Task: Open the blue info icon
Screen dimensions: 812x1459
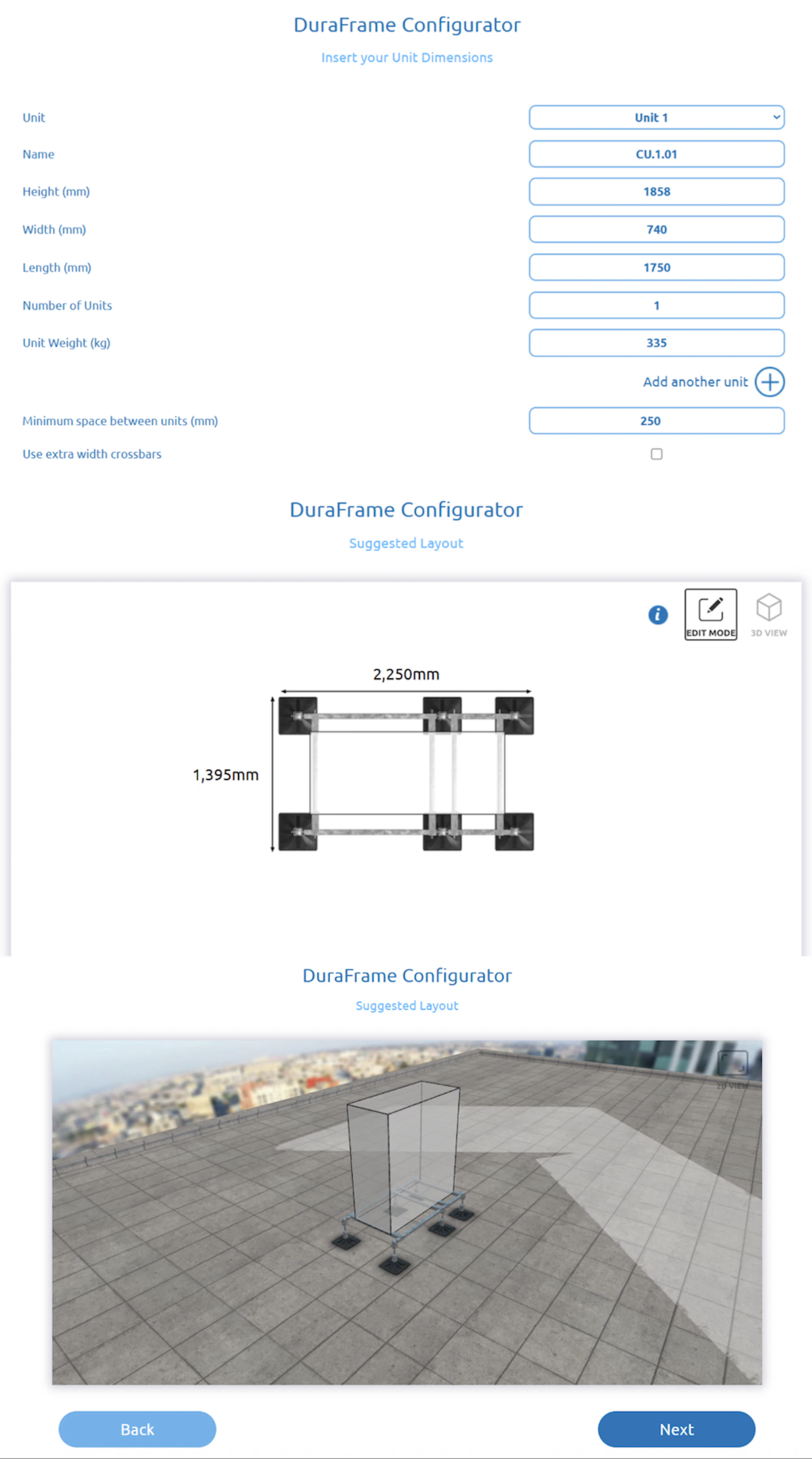Action: (x=657, y=615)
